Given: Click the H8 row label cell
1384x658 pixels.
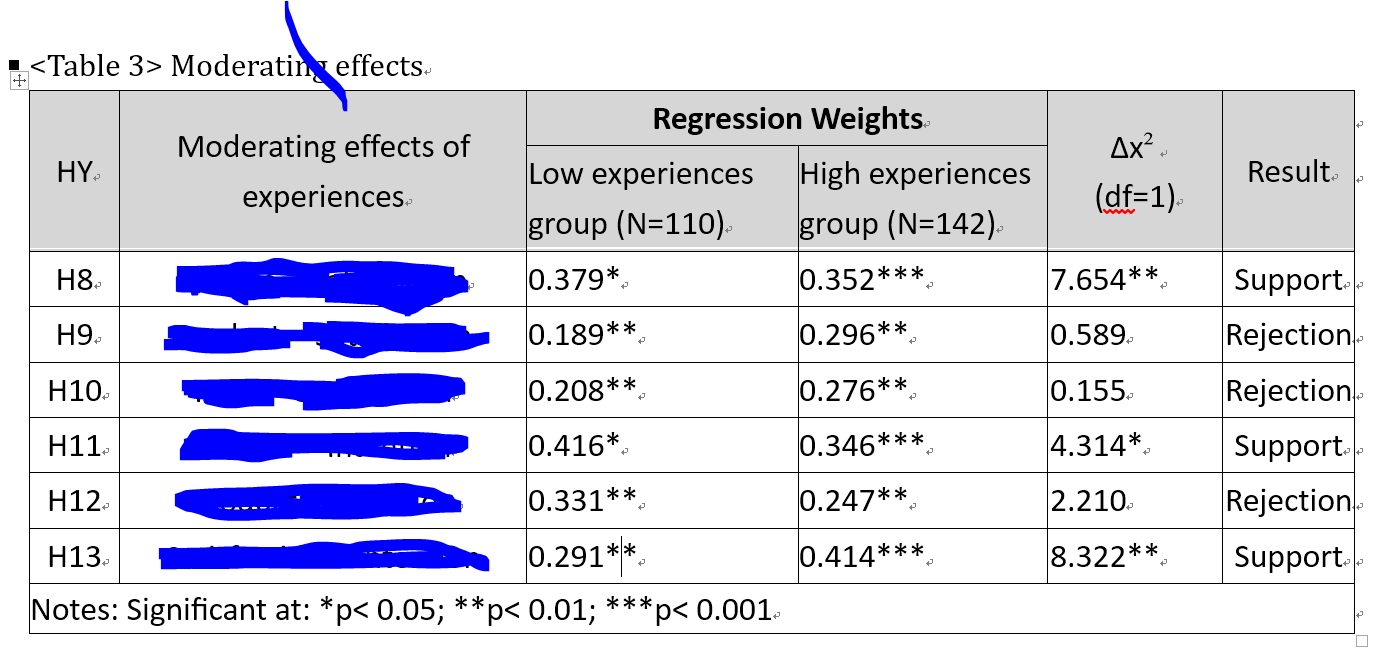Looking at the screenshot, I should (74, 279).
